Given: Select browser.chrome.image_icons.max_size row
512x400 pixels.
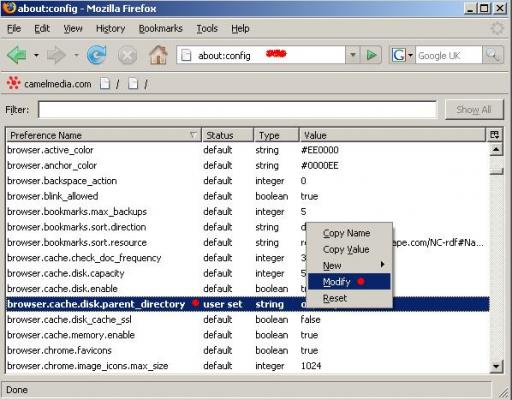Looking at the screenshot, I should [247, 366].
